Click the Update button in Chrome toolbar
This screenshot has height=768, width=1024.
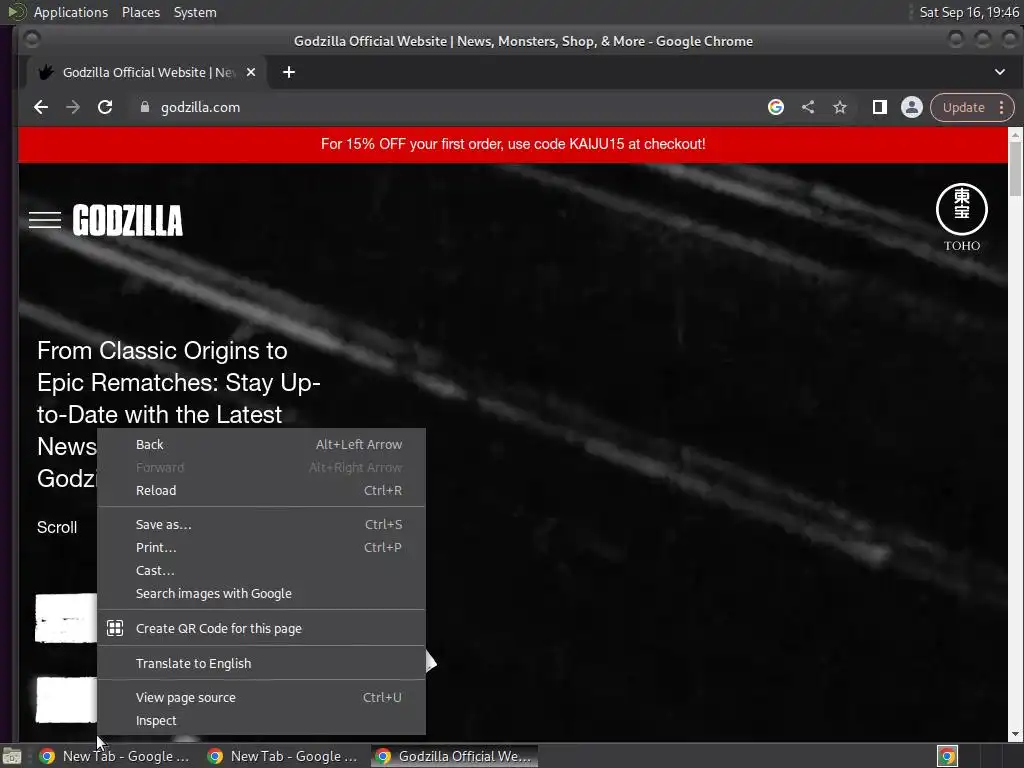(963, 107)
